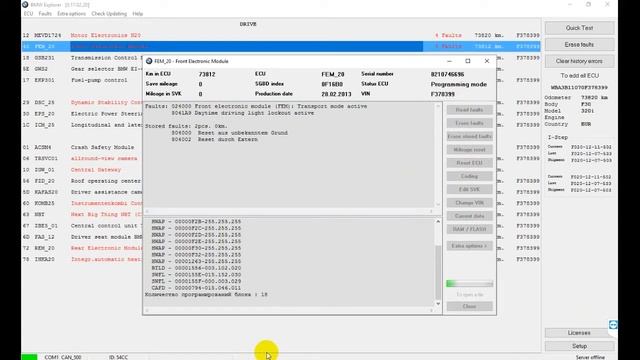Click the serial number 8210746696 value
Viewport: 640px width, 360px height.
[447, 74]
